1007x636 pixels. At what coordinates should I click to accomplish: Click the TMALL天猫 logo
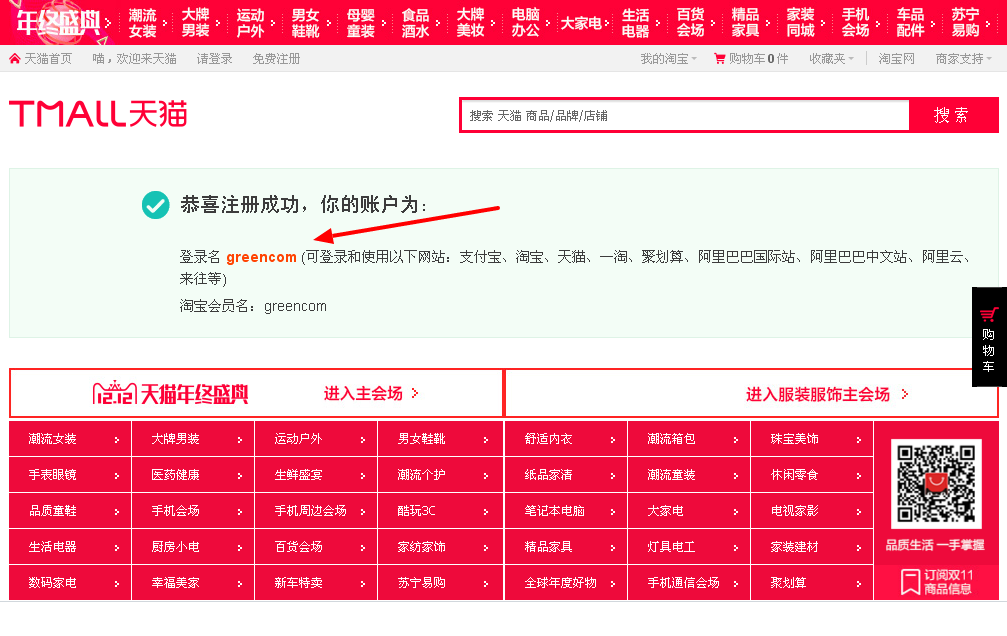(98, 114)
